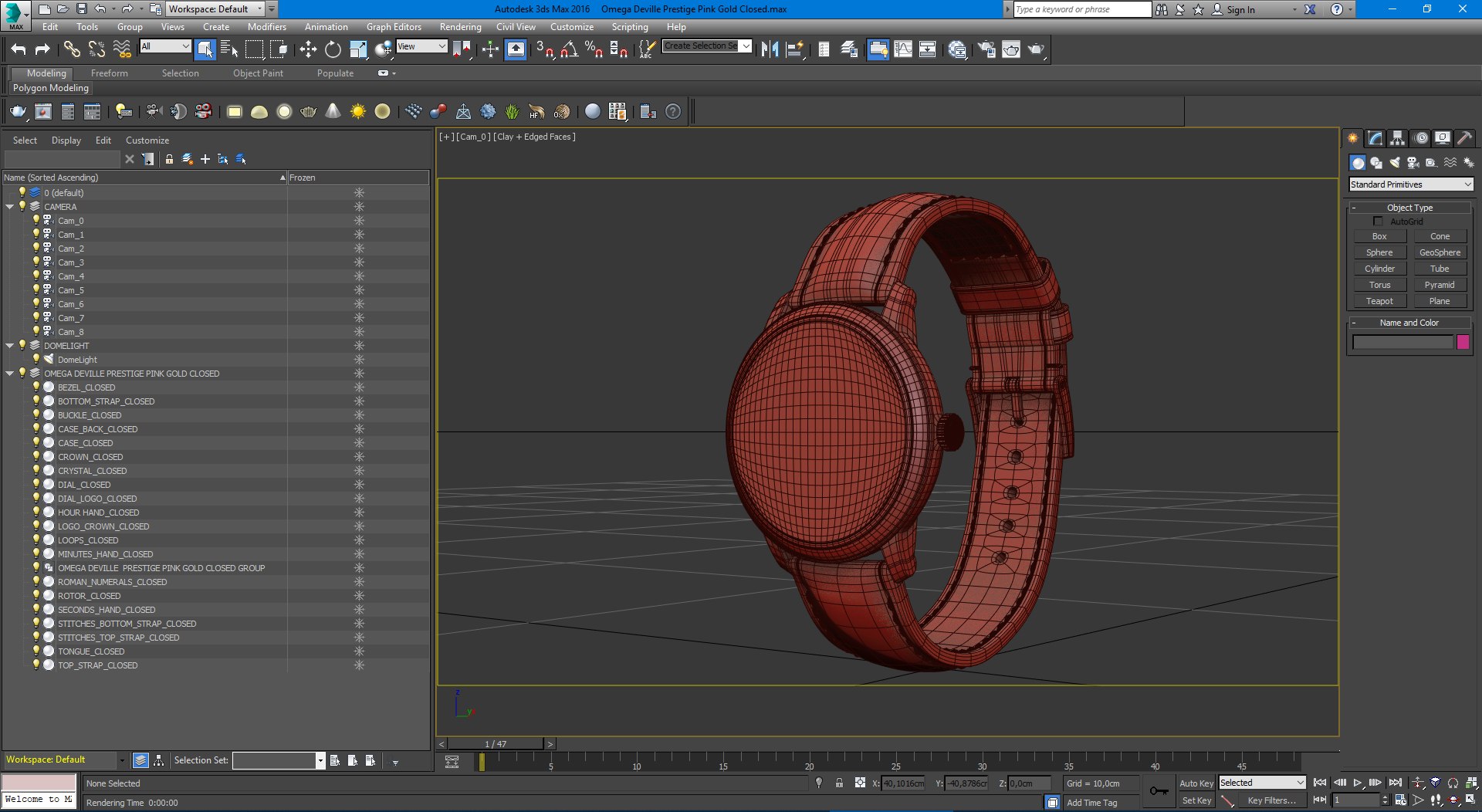Screen dimensions: 1482x812
Task: Click the Mirror tool icon
Action: (770, 49)
